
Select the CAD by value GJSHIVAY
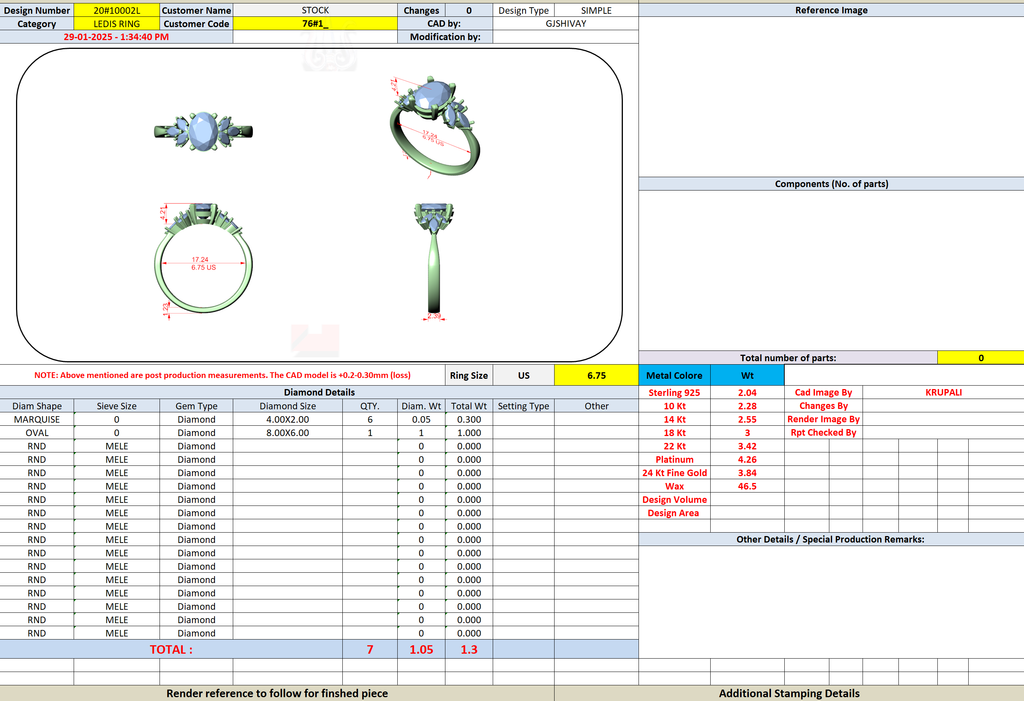(566, 24)
